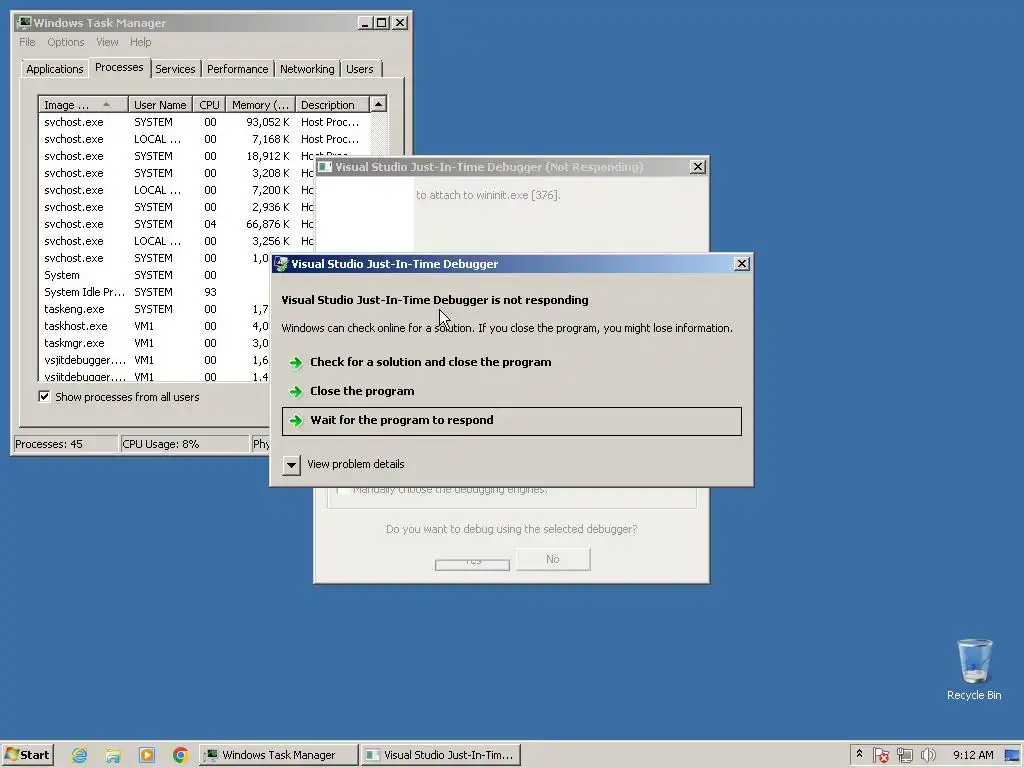Select the System process row
Image resolution: width=1024 pixels, height=768 pixels.
(155, 275)
